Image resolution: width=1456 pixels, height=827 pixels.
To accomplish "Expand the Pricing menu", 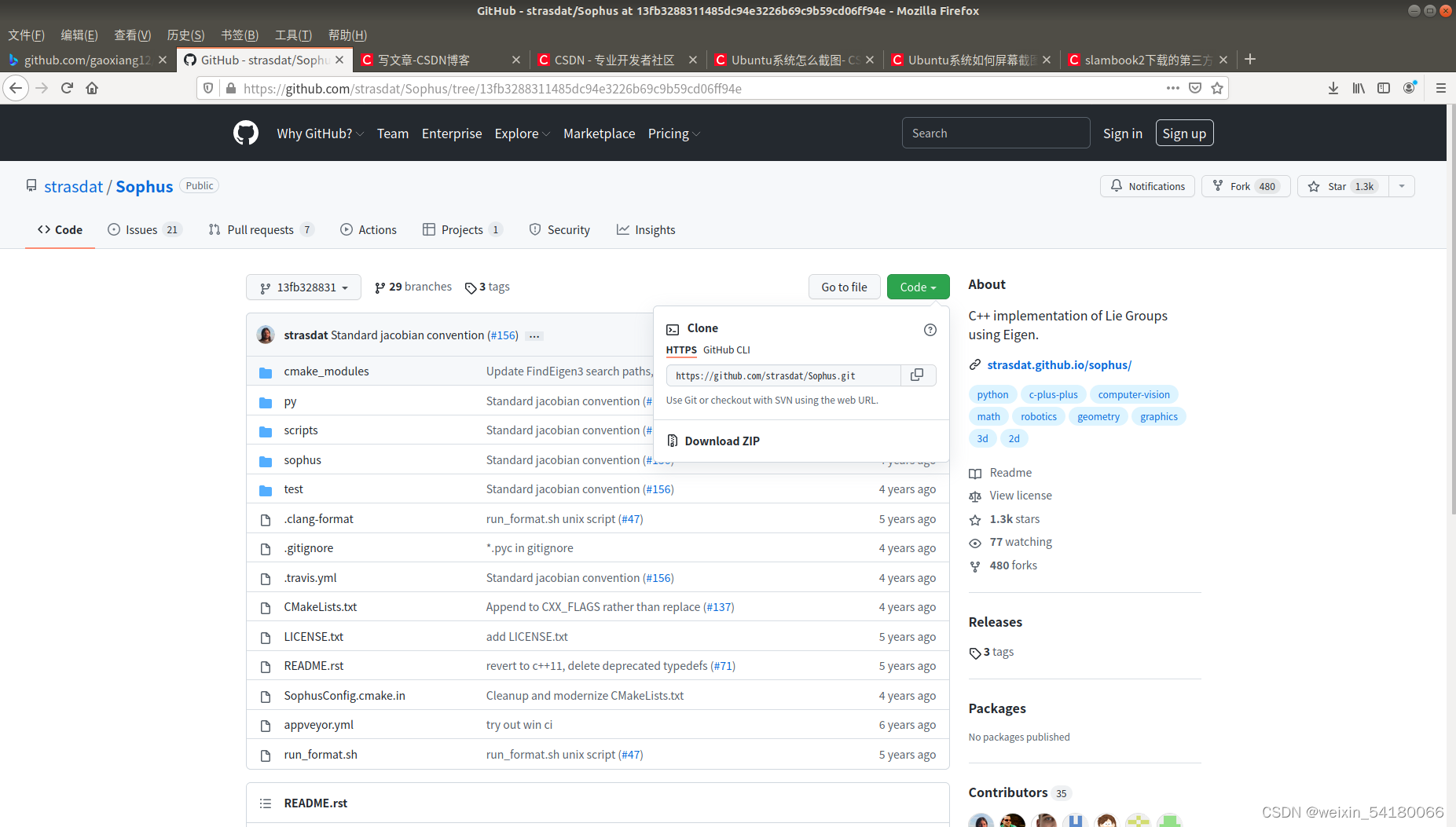I will [673, 134].
